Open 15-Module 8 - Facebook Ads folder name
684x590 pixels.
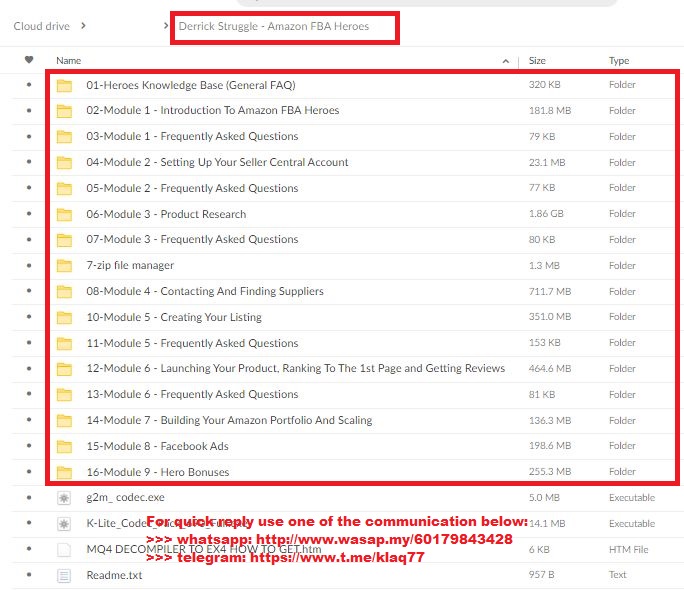[x=157, y=446]
